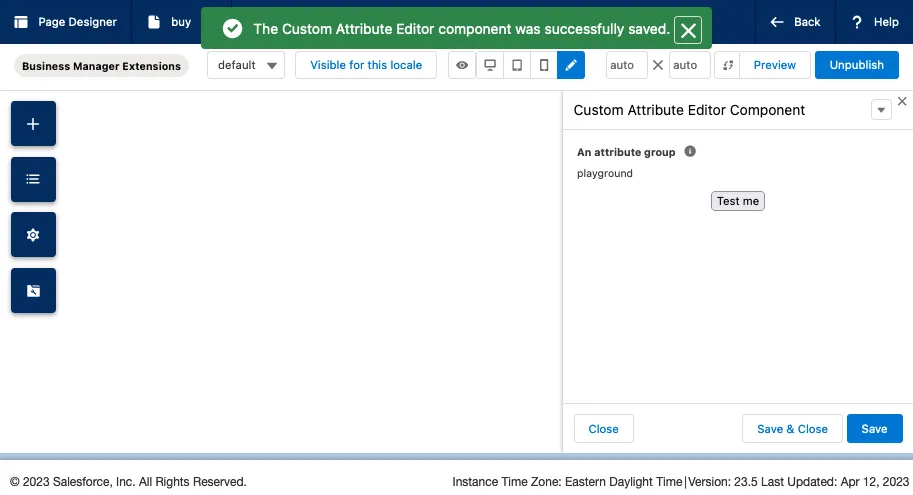This screenshot has height=495, width=913.
Task: Toggle the eye visibility preview icon
Action: point(462,65)
